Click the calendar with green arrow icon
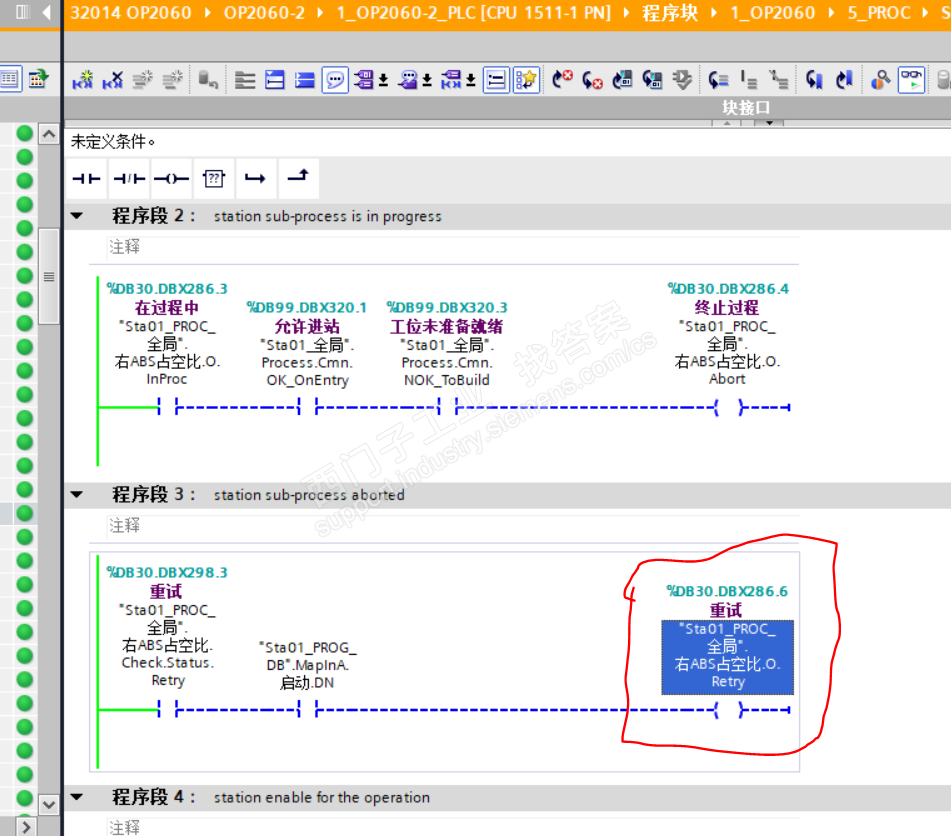This screenshot has height=836, width=951. pyautogui.click(x=38, y=79)
